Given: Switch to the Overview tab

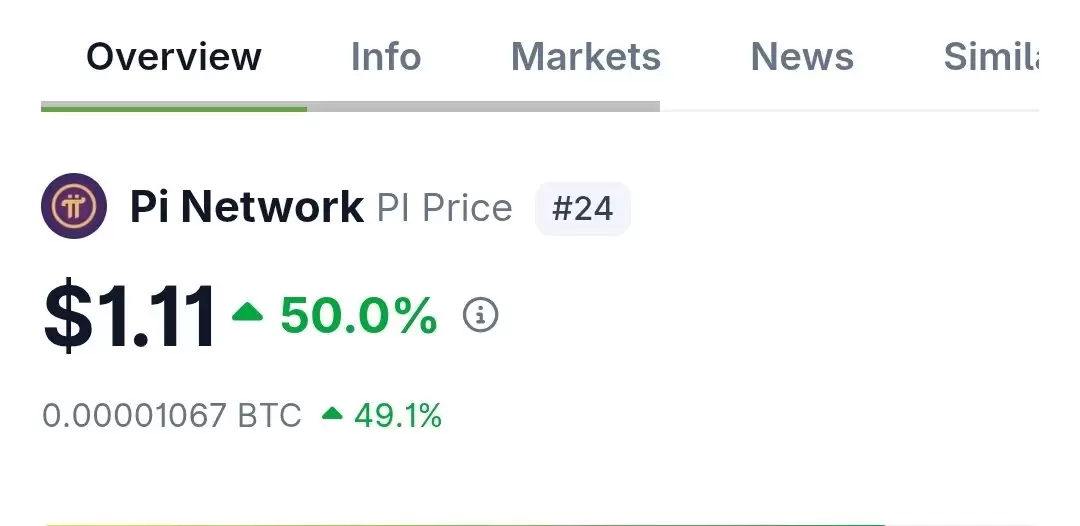Looking at the screenshot, I should pos(174,56).
